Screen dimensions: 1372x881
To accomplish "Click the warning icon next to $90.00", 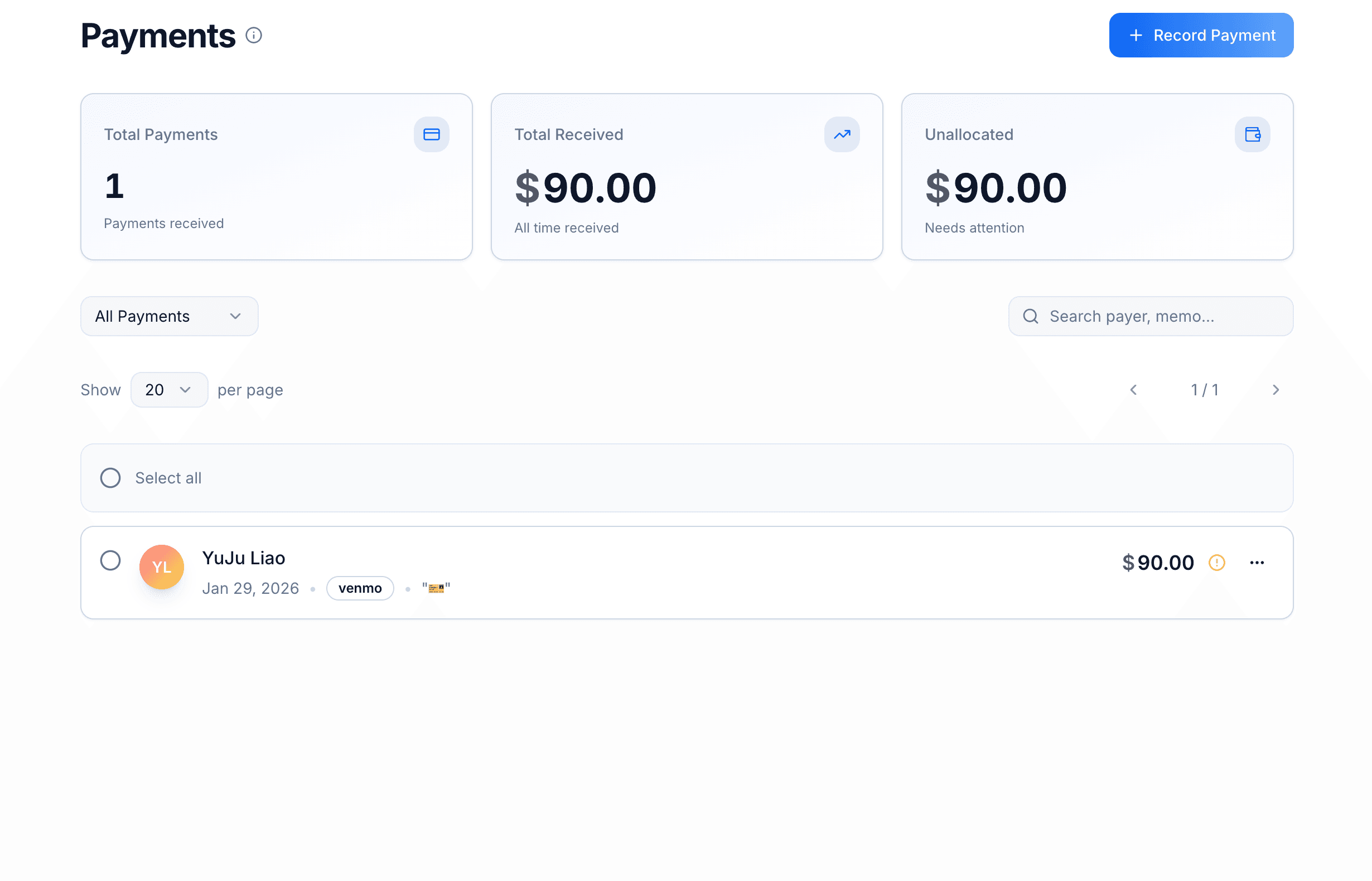I will point(1216,563).
